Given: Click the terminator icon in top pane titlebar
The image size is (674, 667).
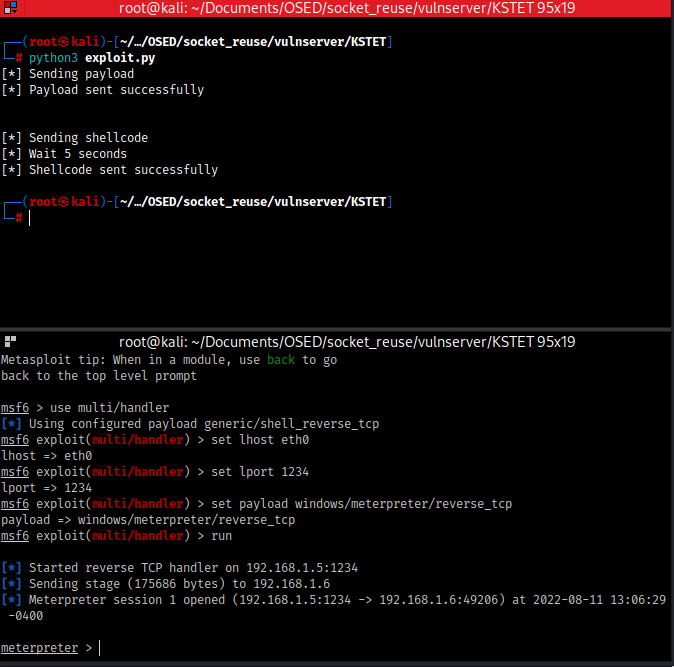Looking at the screenshot, I should 10,7.
